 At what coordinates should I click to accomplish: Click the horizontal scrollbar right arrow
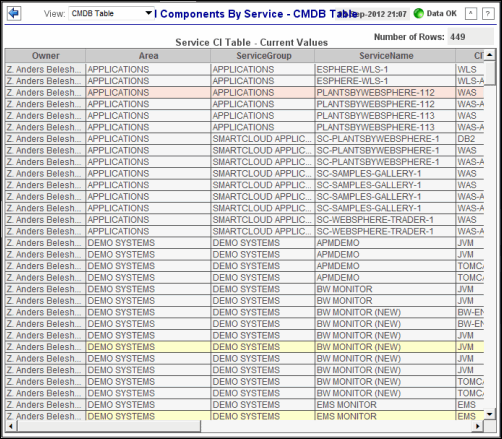[x=478, y=426]
